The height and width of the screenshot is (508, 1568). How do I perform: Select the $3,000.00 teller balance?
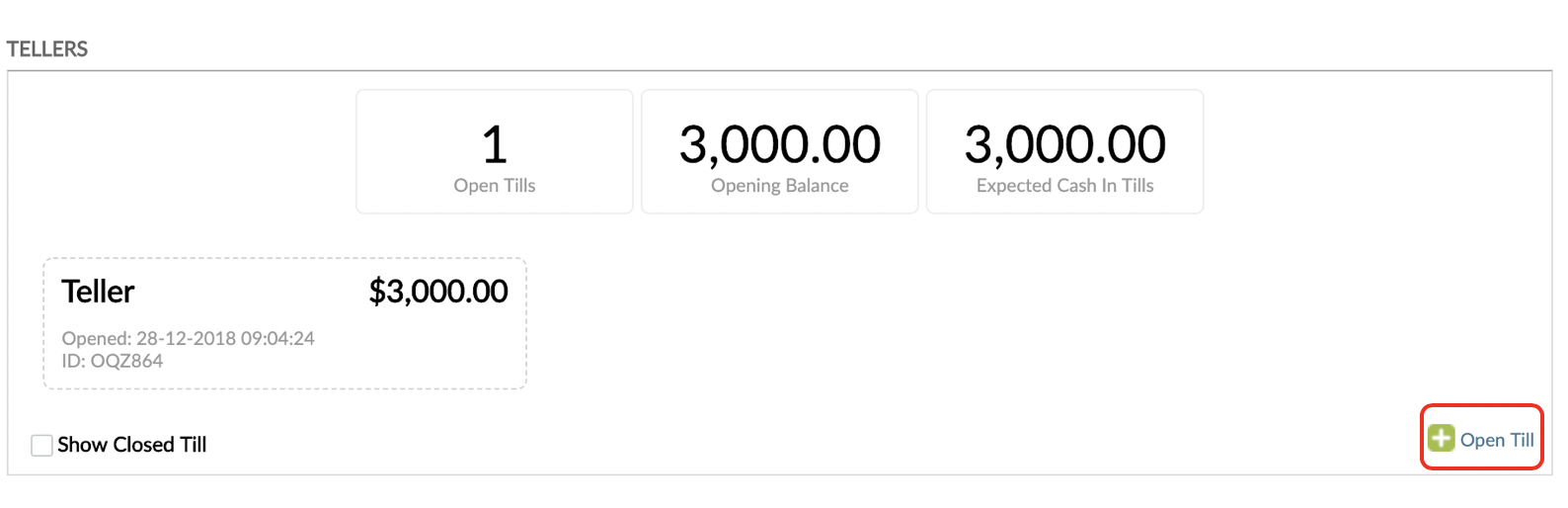pos(438,292)
